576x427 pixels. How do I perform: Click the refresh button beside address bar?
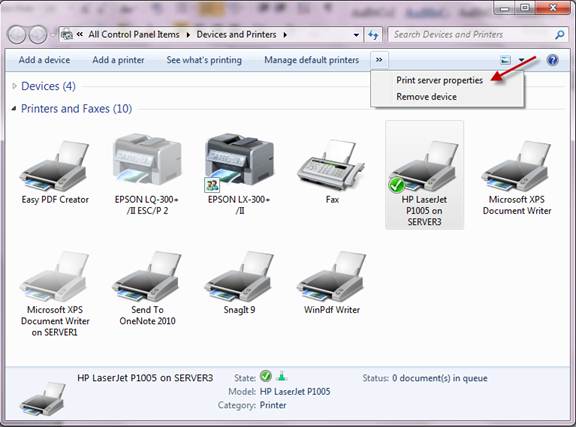373,35
